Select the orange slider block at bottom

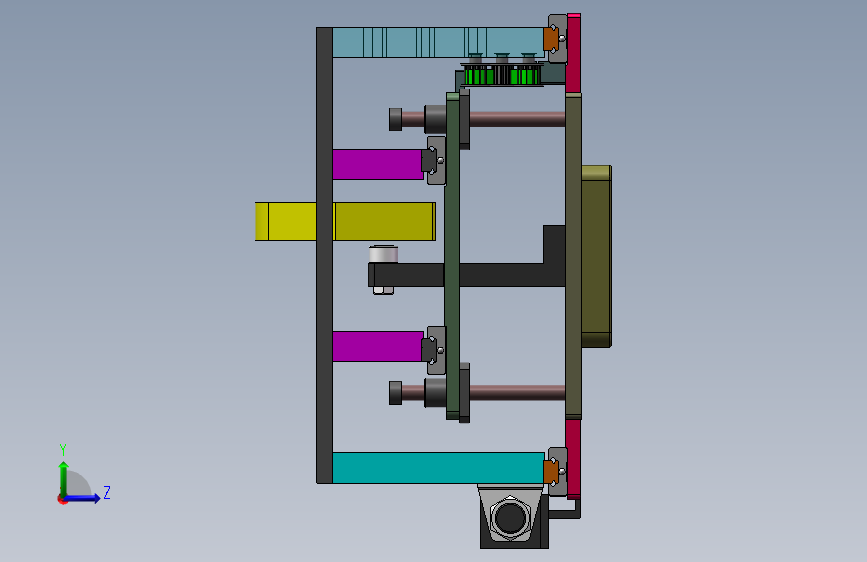point(551,471)
